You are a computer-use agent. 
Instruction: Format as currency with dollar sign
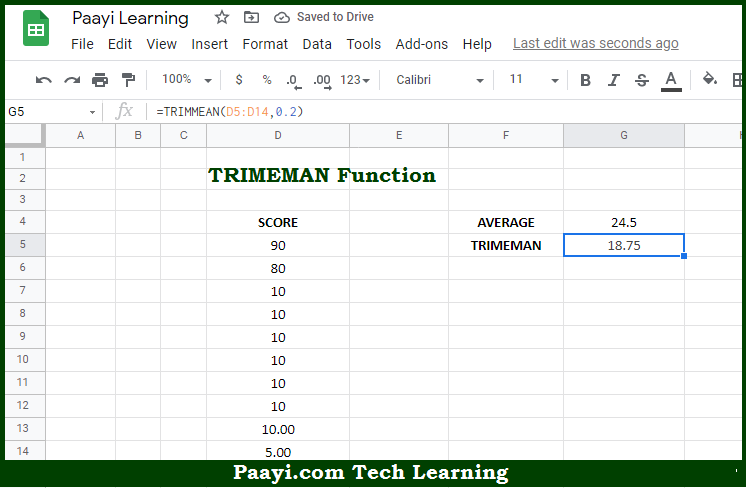point(239,80)
